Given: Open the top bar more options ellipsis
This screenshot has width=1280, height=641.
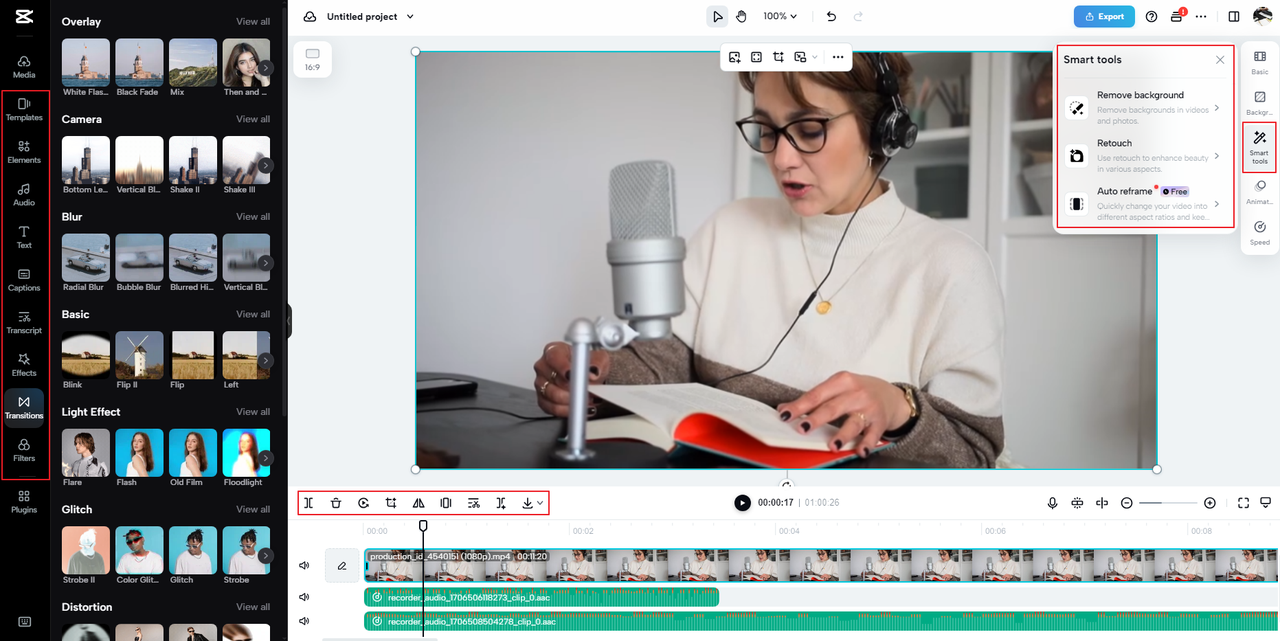Looking at the screenshot, I should click(1201, 16).
